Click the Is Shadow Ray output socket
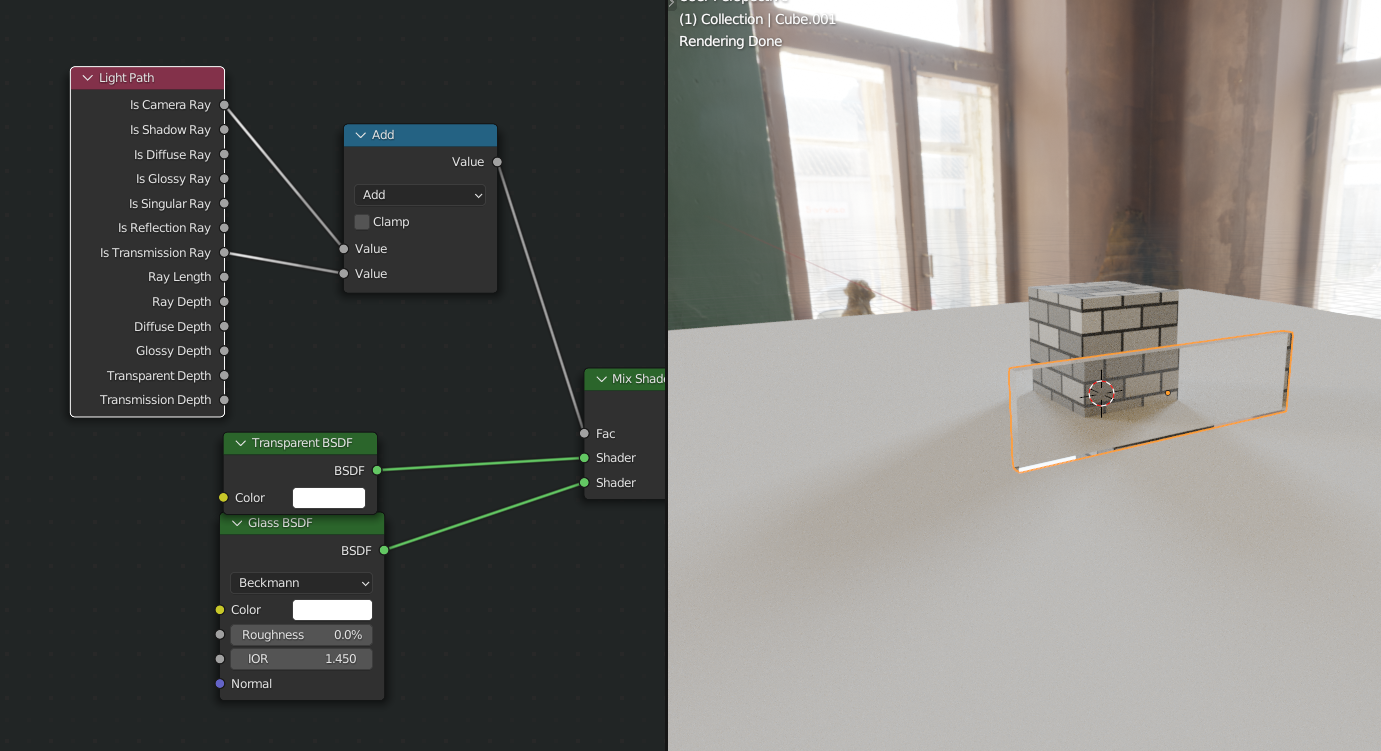 click(224, 130)
